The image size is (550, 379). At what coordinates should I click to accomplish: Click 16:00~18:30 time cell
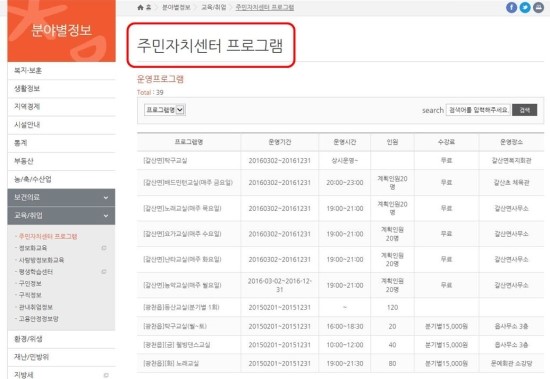pos(344,326)
